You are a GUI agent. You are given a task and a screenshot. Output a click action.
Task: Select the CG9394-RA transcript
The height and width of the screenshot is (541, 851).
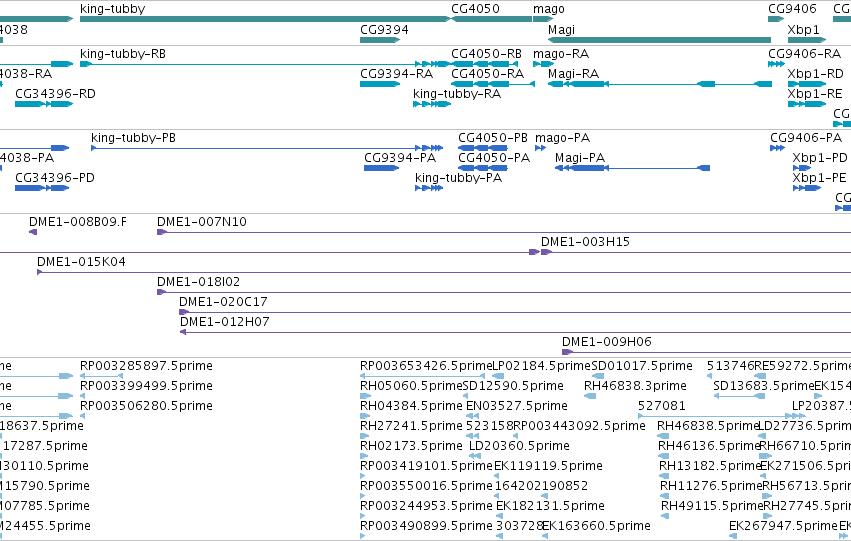(x=380, y=84)
